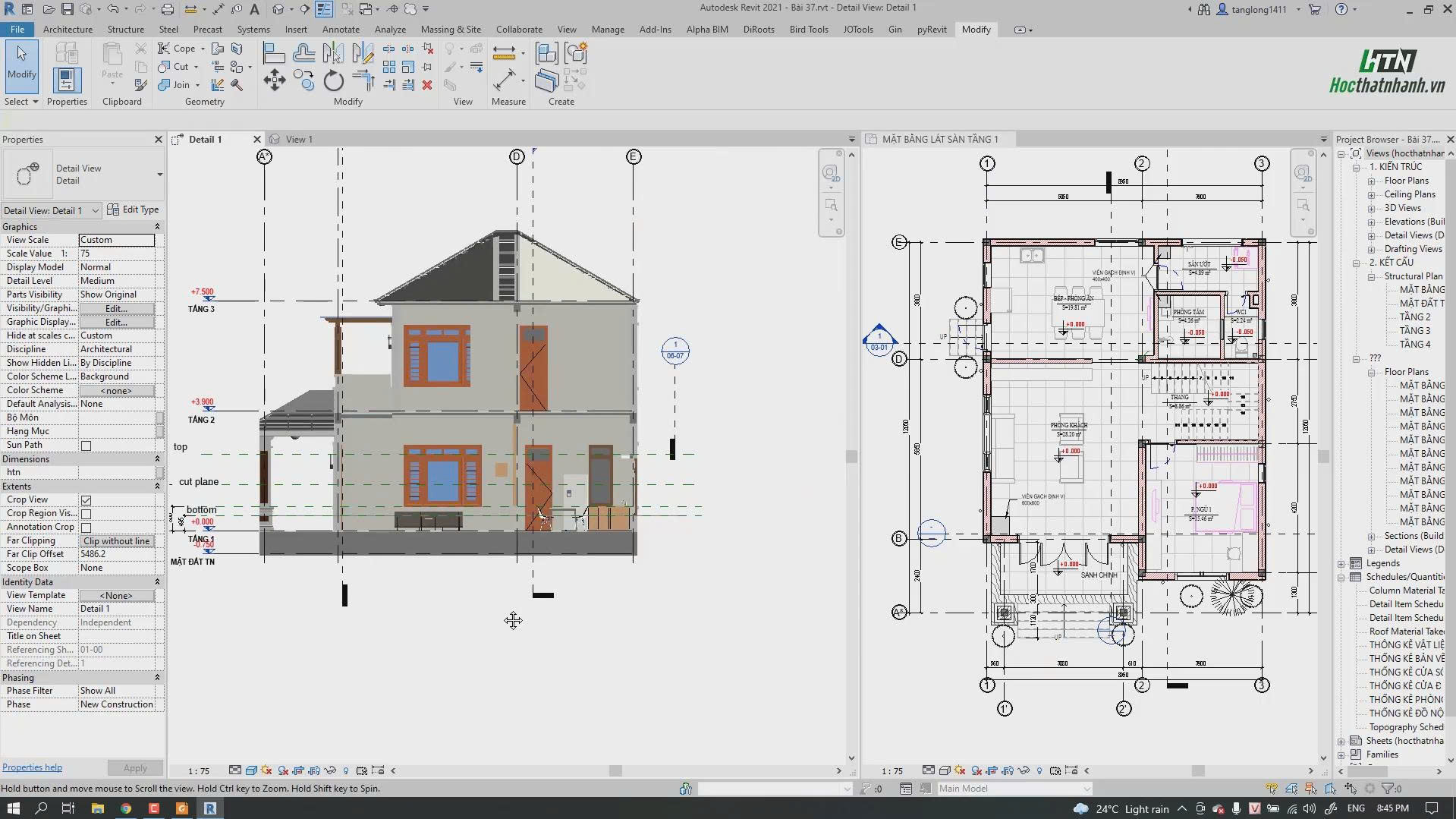Open the Properties help link
The width and height of the screenshot is (1456, 819).
[32, 767]
